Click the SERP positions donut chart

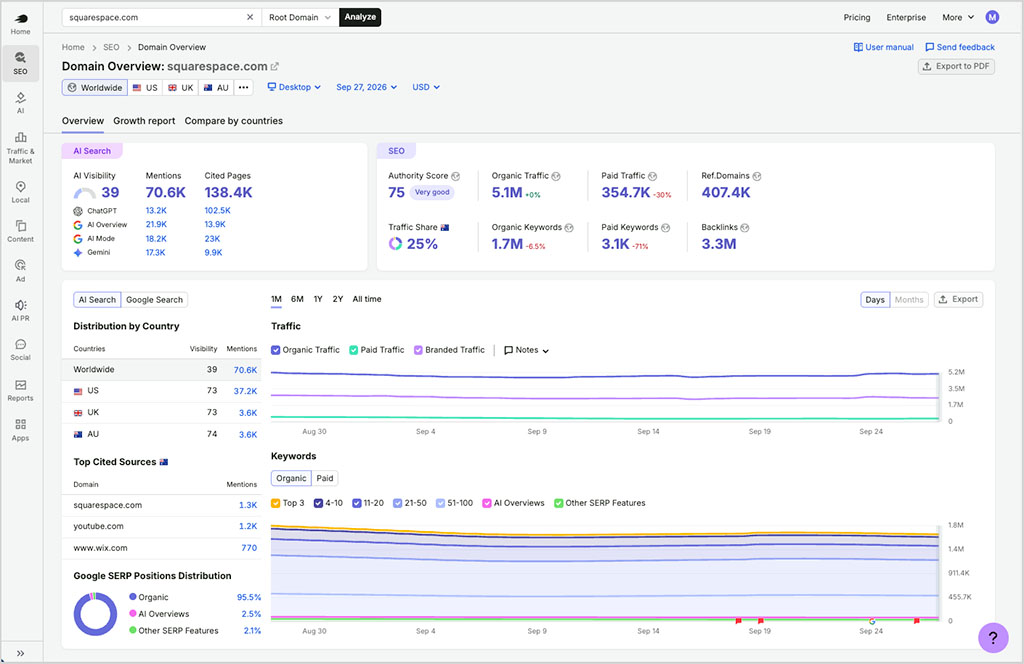pos(95,614)
